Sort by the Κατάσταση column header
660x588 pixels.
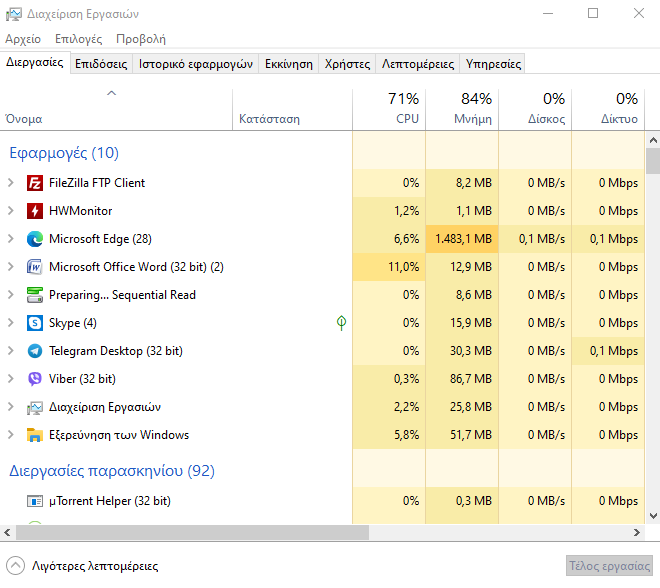point(293,109)
